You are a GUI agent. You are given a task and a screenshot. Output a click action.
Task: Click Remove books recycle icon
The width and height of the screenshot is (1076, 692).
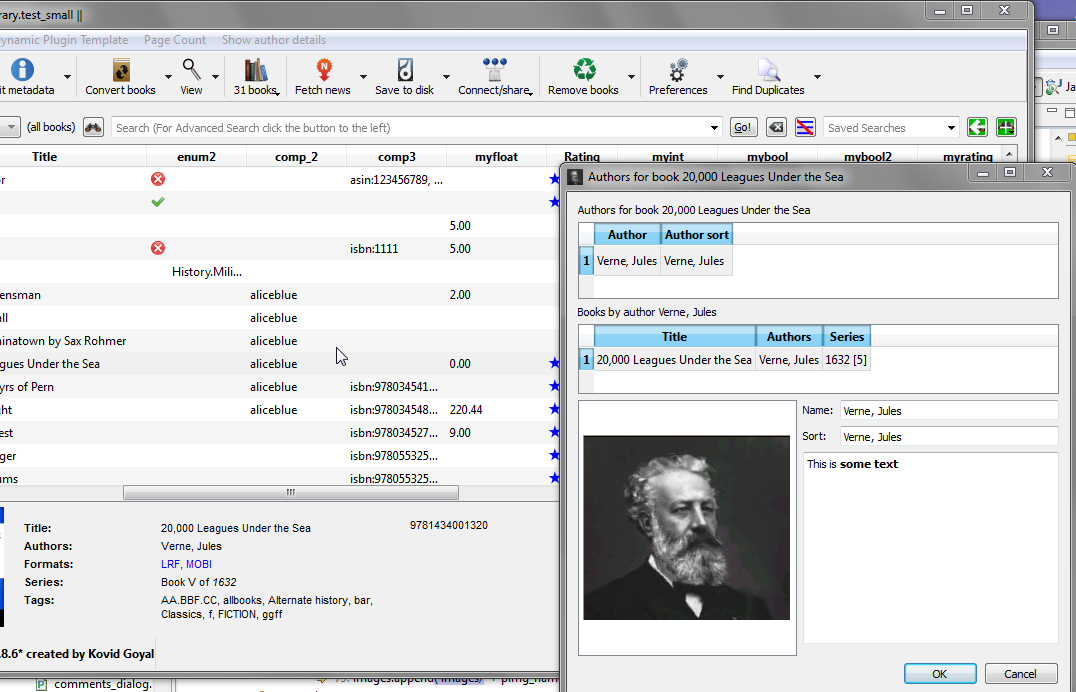(584, 70)
